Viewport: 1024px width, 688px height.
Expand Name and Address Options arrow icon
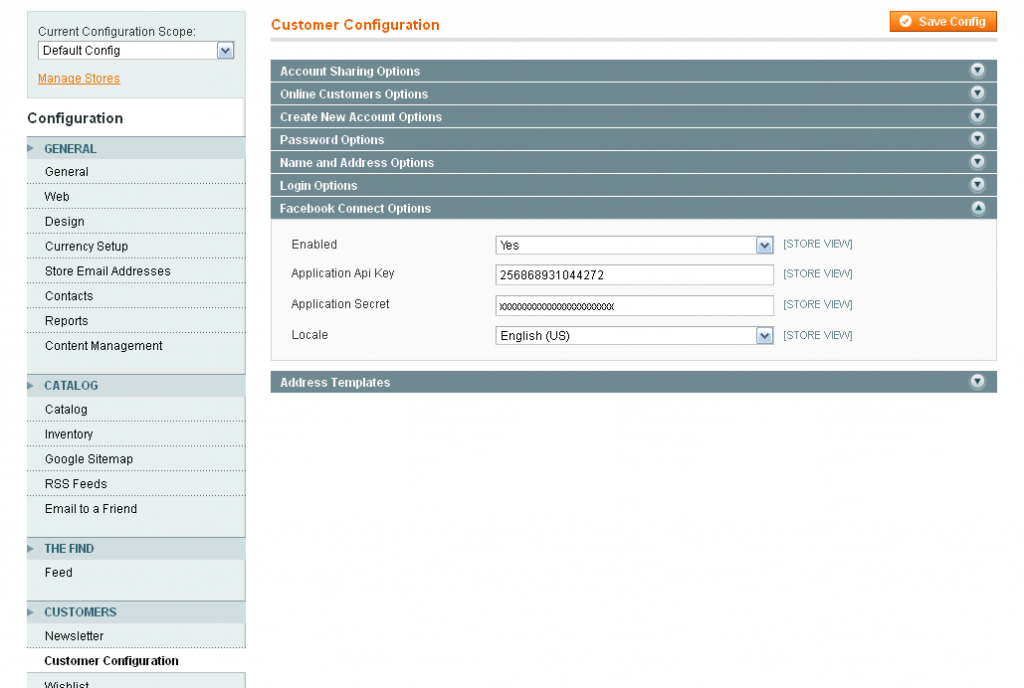click(977, 162)
